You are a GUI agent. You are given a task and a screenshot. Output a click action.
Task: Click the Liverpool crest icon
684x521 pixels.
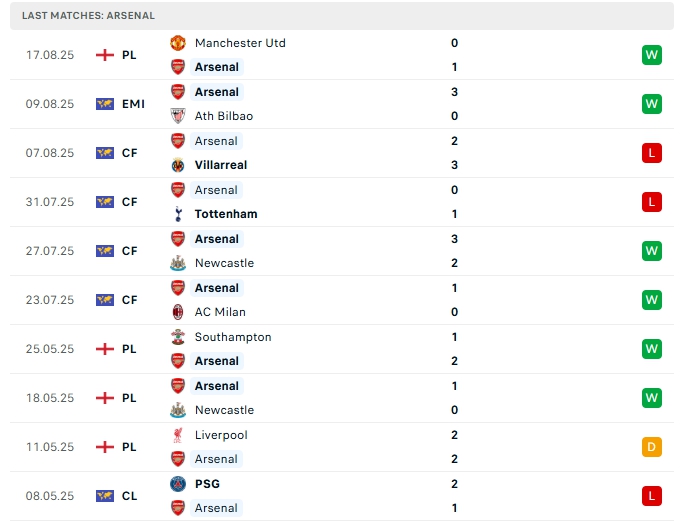coord(178,435)
